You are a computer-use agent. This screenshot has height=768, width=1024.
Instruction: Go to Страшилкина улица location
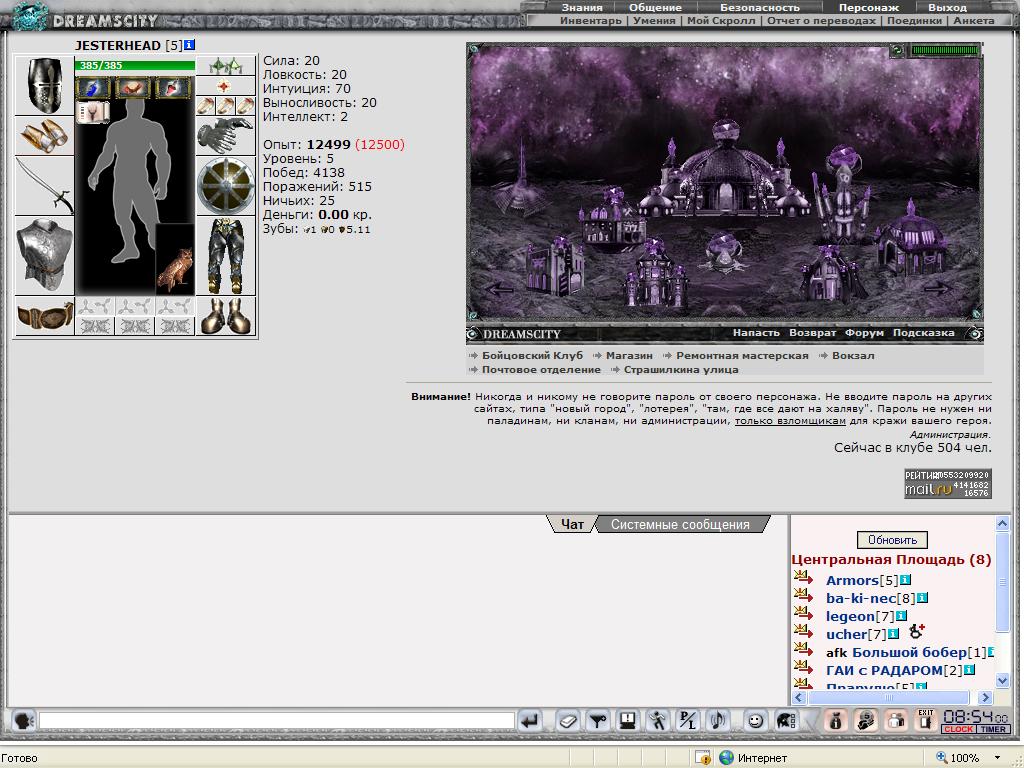[x=680, y=369]
